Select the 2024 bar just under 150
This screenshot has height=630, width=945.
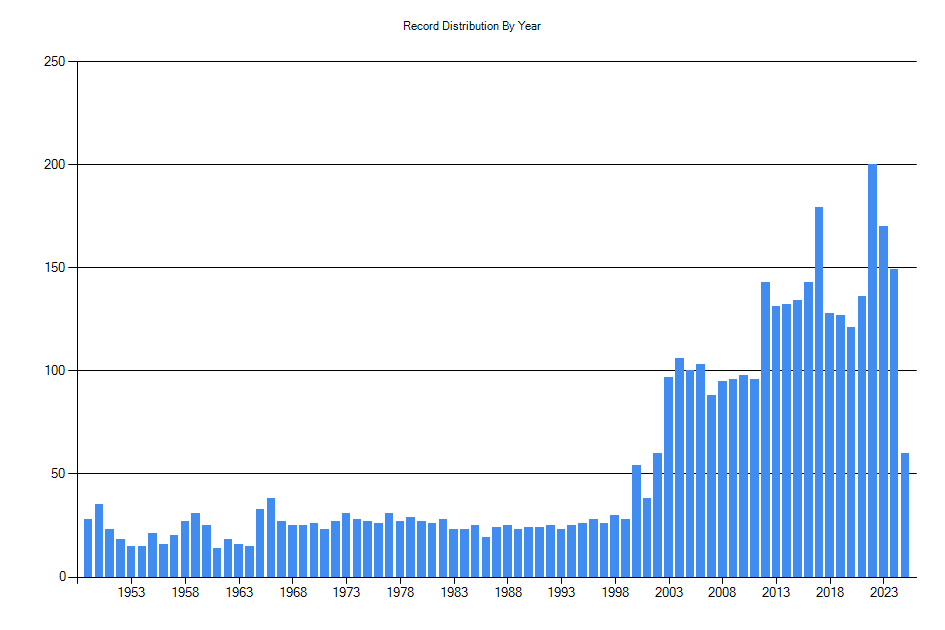click(x=894, y=423)
